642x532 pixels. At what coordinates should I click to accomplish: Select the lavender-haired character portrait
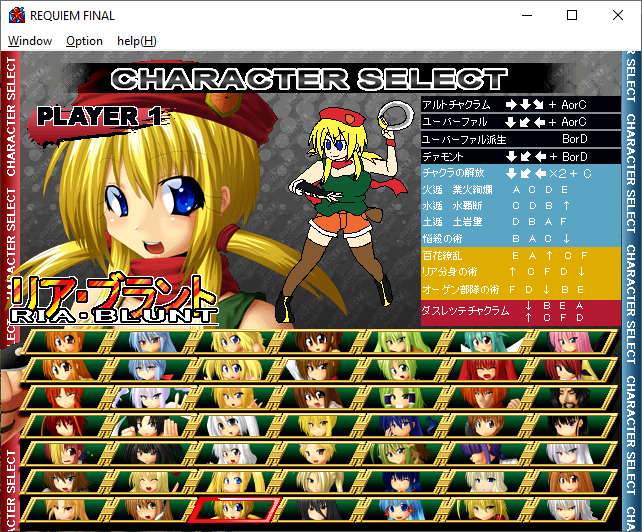tap(151, 398)
